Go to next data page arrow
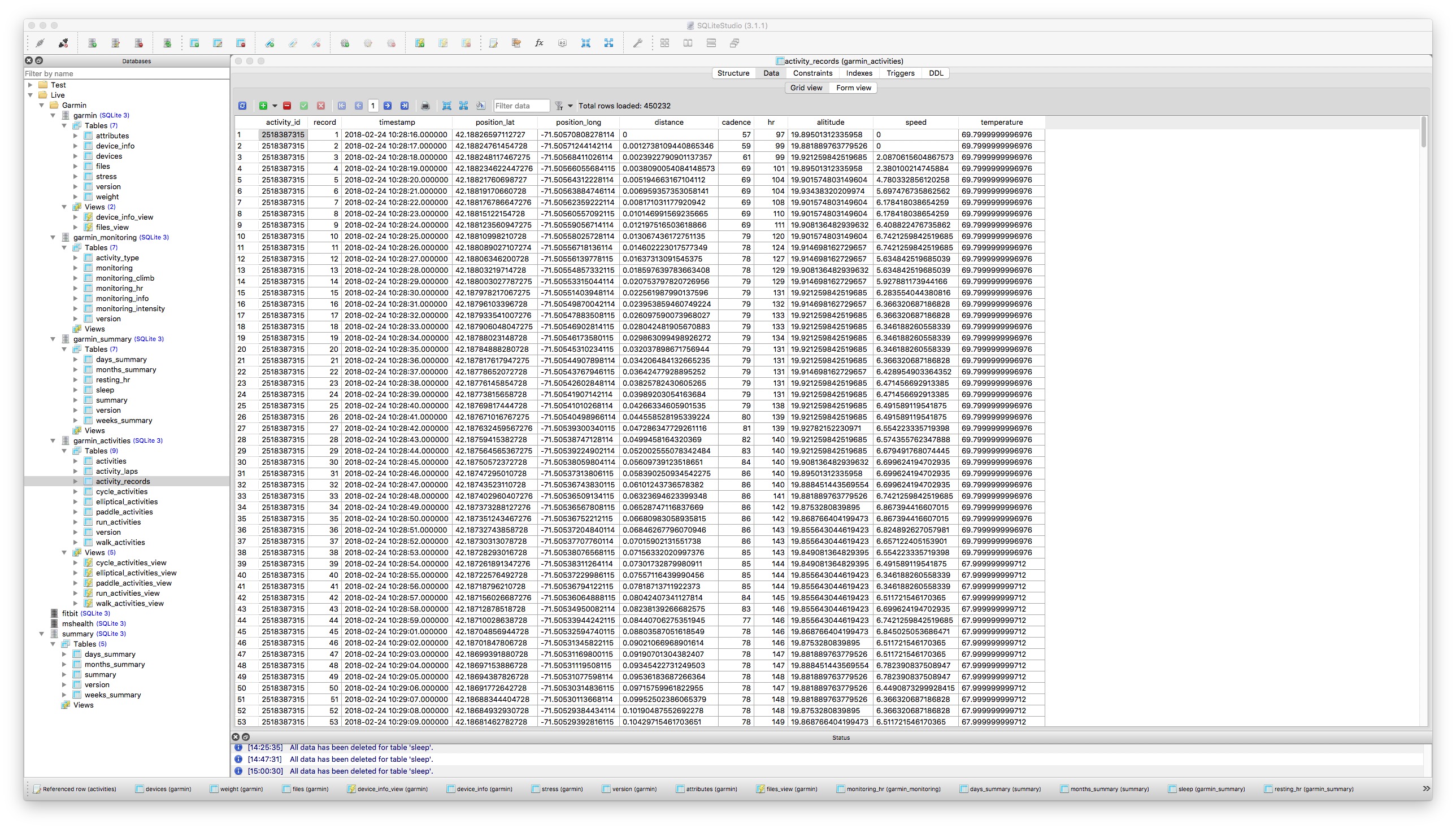 388,106
